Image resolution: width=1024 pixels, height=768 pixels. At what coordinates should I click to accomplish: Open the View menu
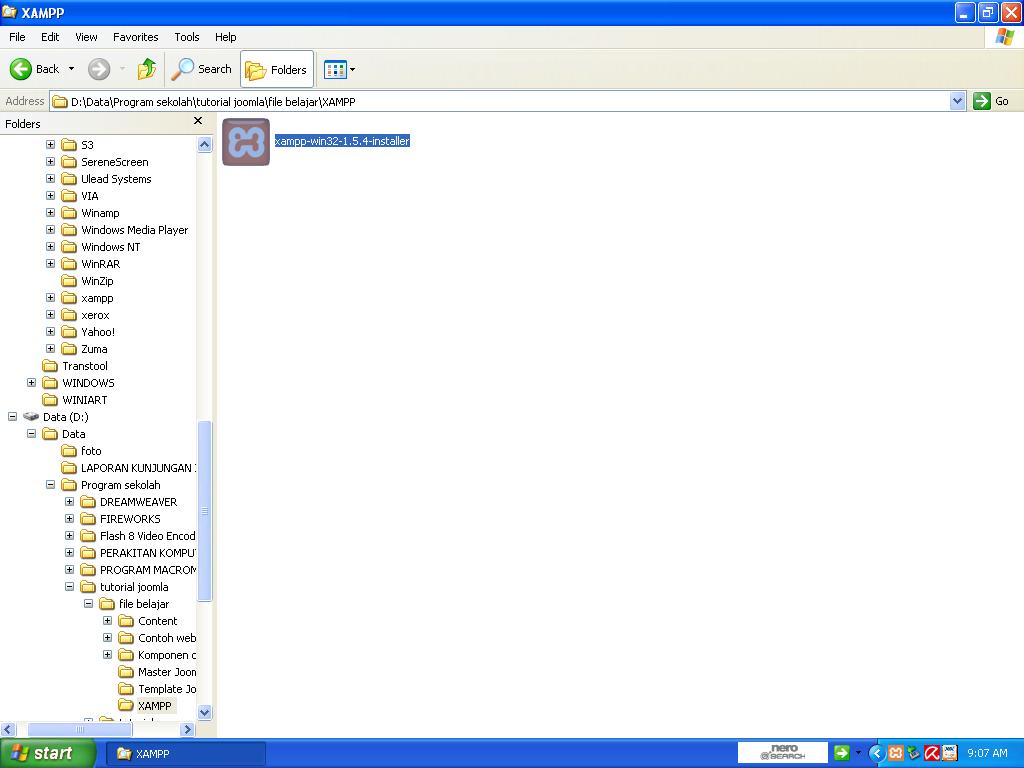pos(86,37)
